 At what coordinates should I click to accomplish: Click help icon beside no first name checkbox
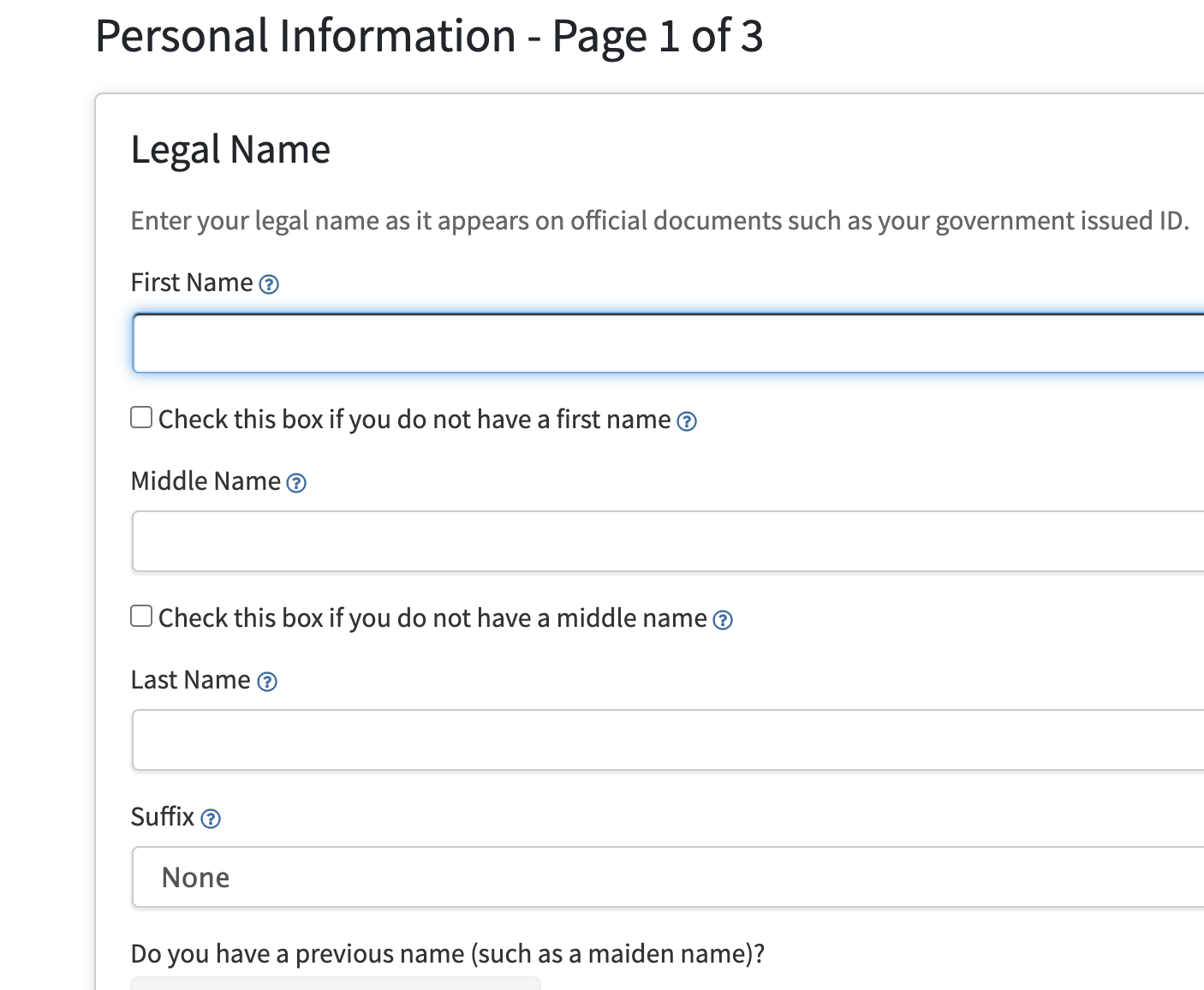click(x=687, y=421)
